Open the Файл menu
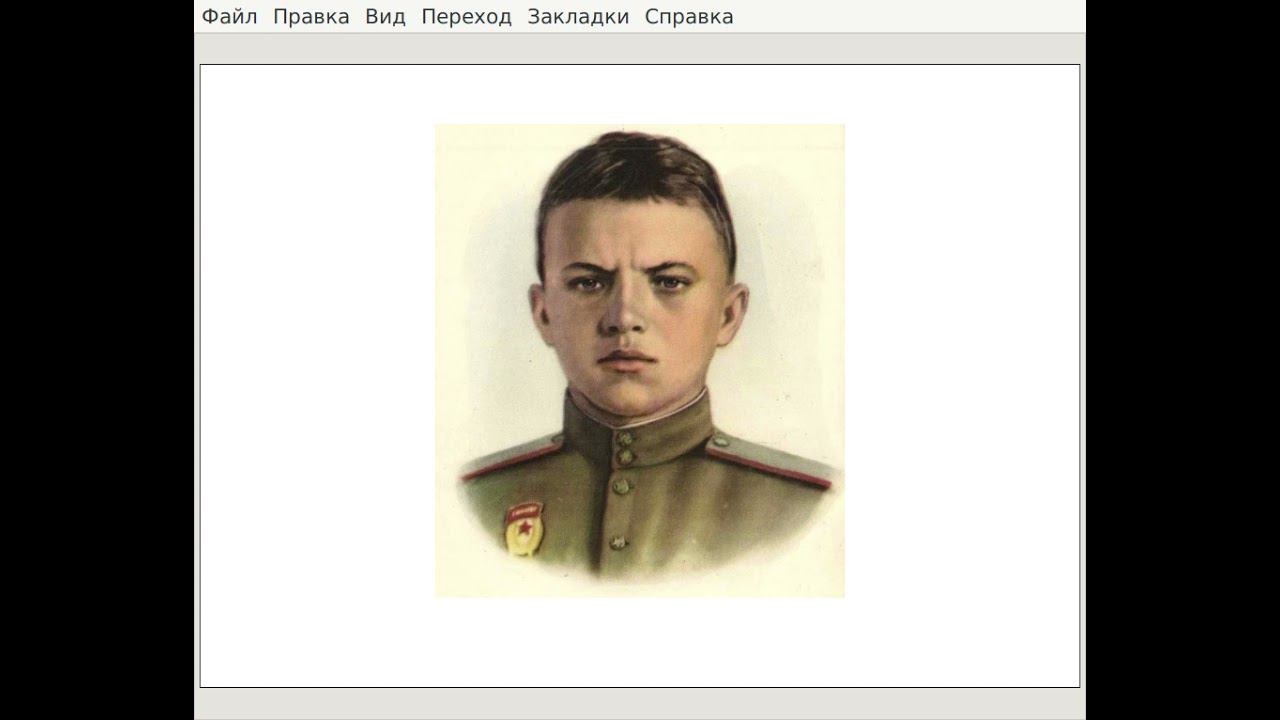Viewport: 1280px width, 720px height. tap(229, 16)
